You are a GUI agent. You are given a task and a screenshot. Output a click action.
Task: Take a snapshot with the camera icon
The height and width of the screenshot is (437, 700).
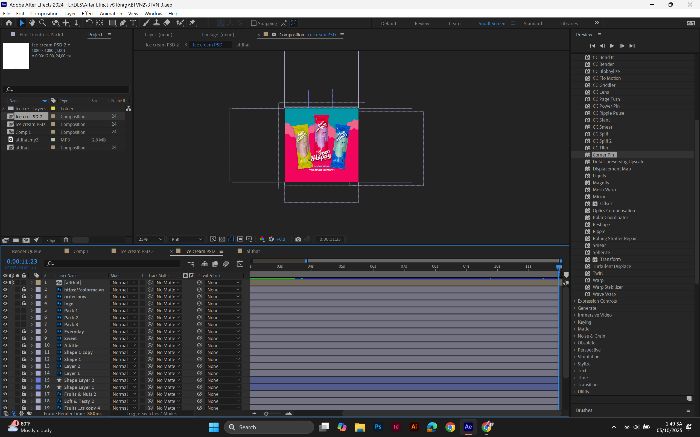tap(298, 239)
